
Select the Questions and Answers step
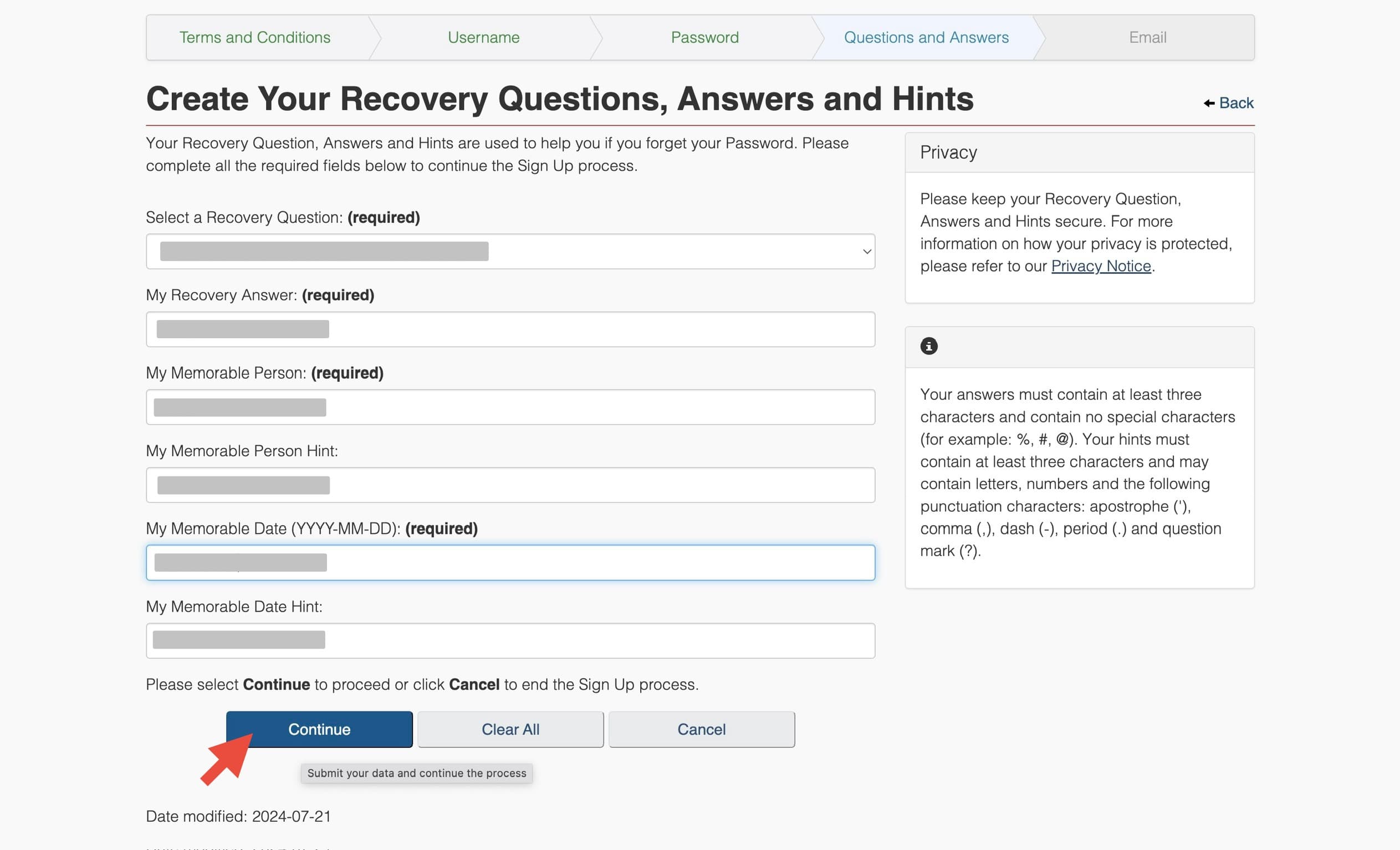[x=926, y=38]
